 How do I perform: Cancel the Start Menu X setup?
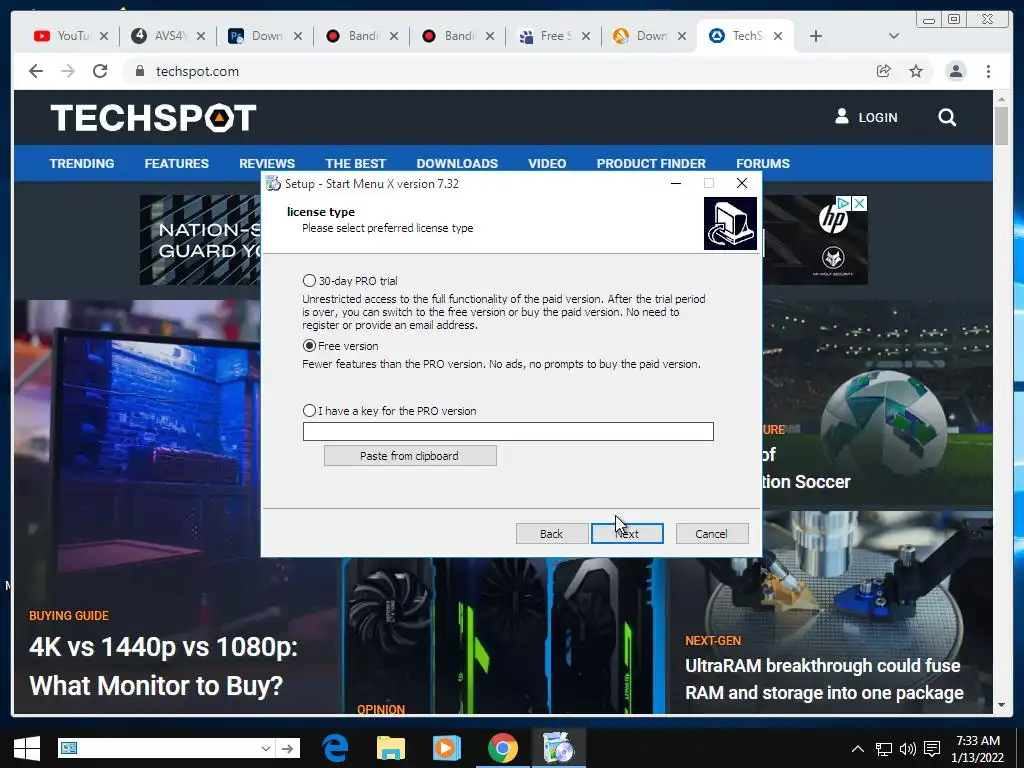coord(712,534)
